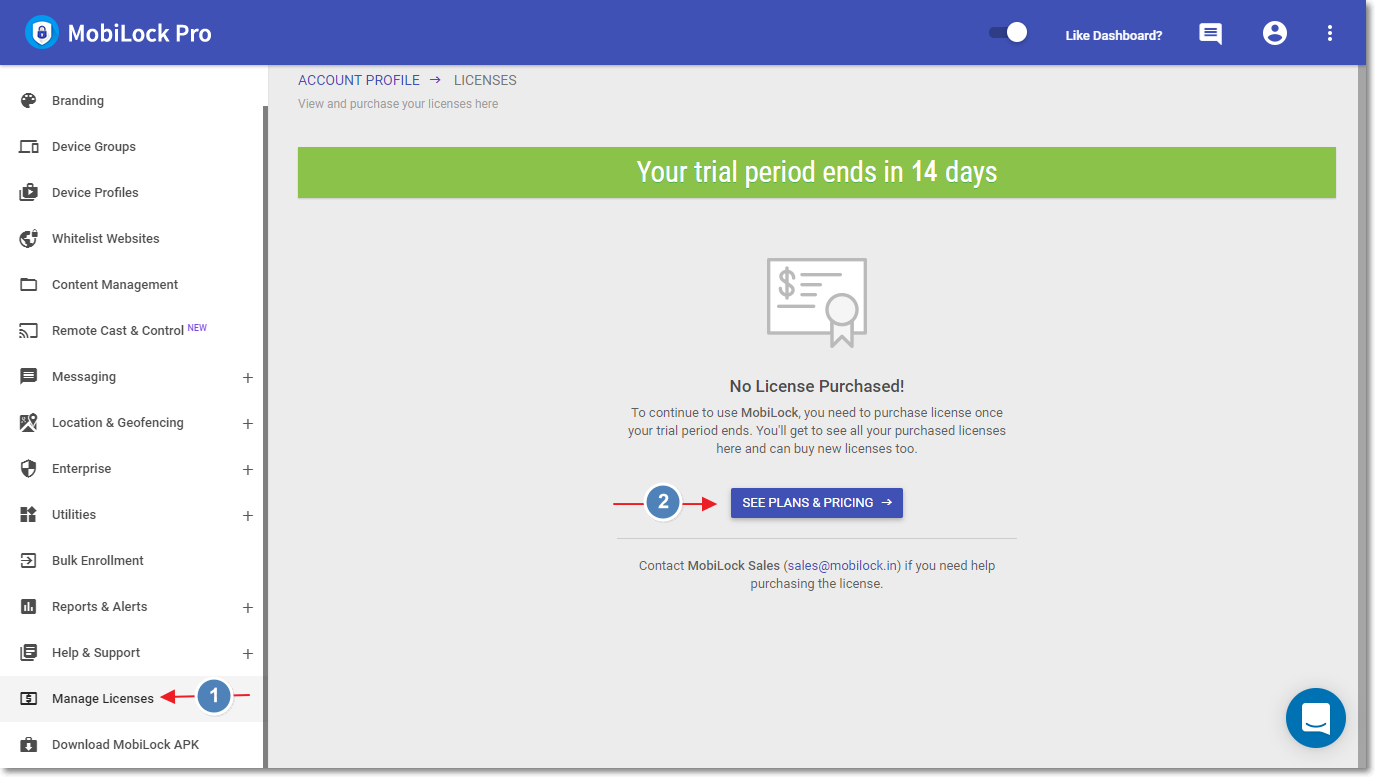Click the Bulk Enrollment icon

point(29,560)
